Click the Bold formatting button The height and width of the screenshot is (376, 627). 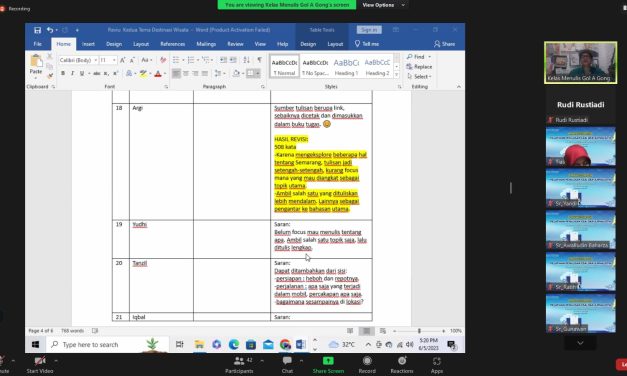[63, 73]
